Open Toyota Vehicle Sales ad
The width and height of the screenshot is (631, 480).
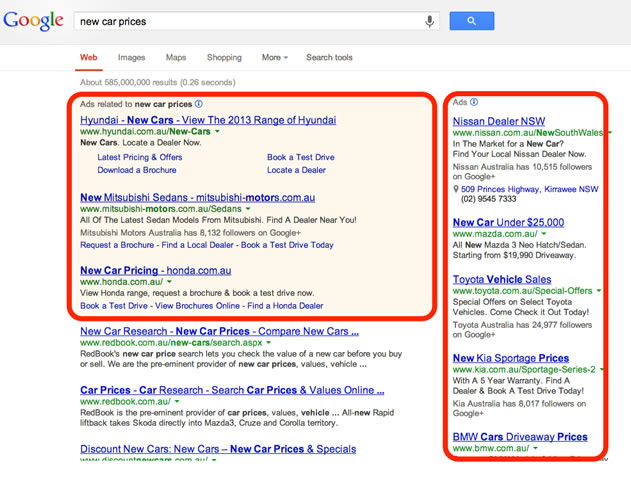[502, 279]
